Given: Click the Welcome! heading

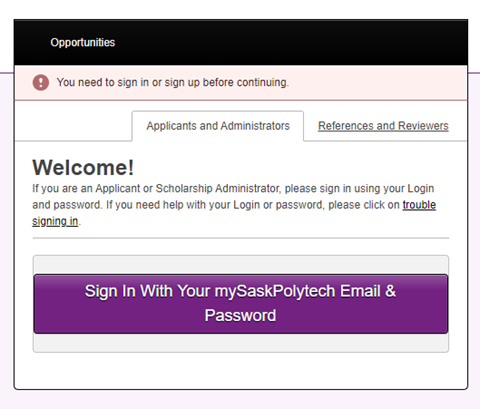Looking at the screenshot, I should [83, 167].
